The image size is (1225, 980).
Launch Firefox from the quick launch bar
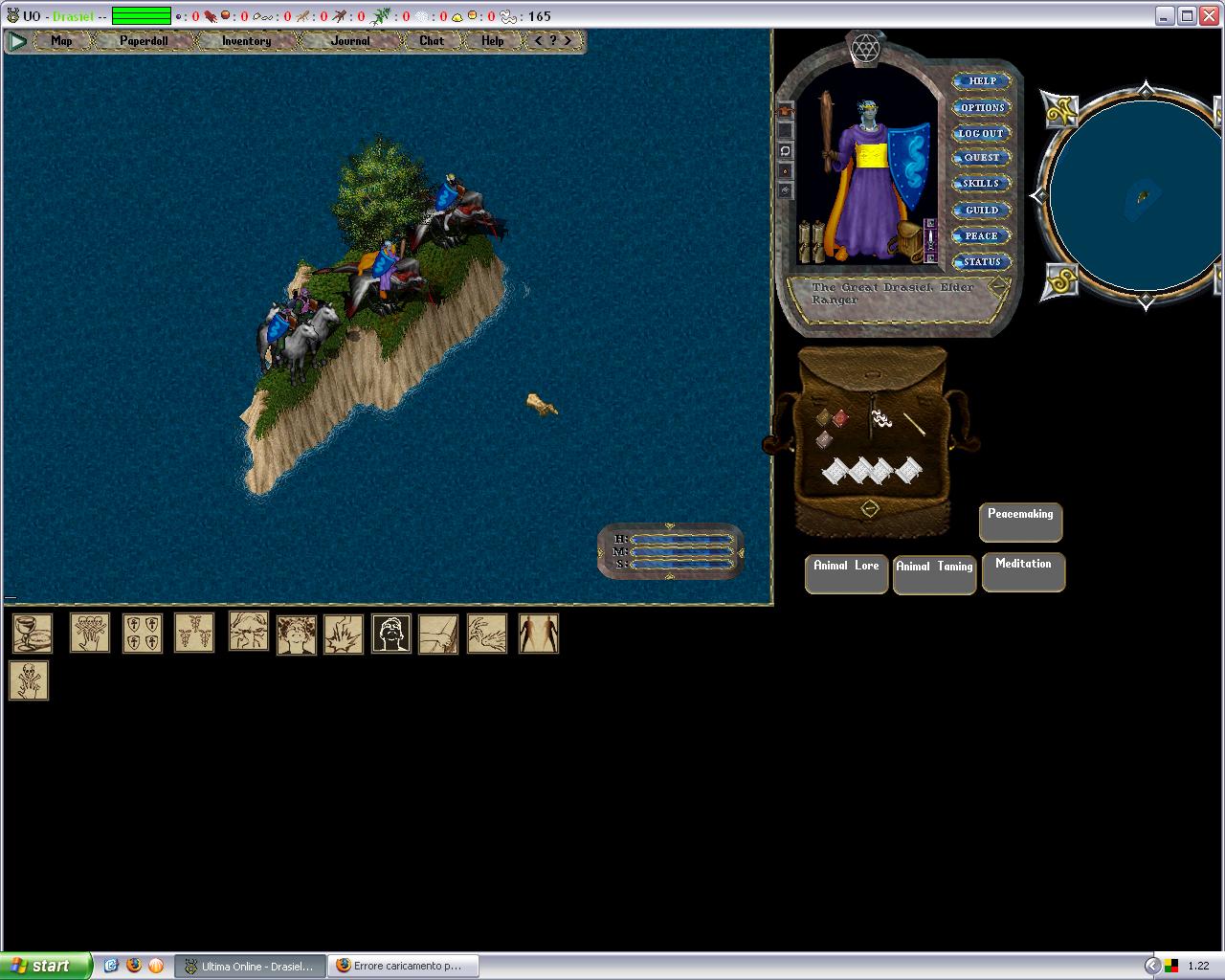133,966
